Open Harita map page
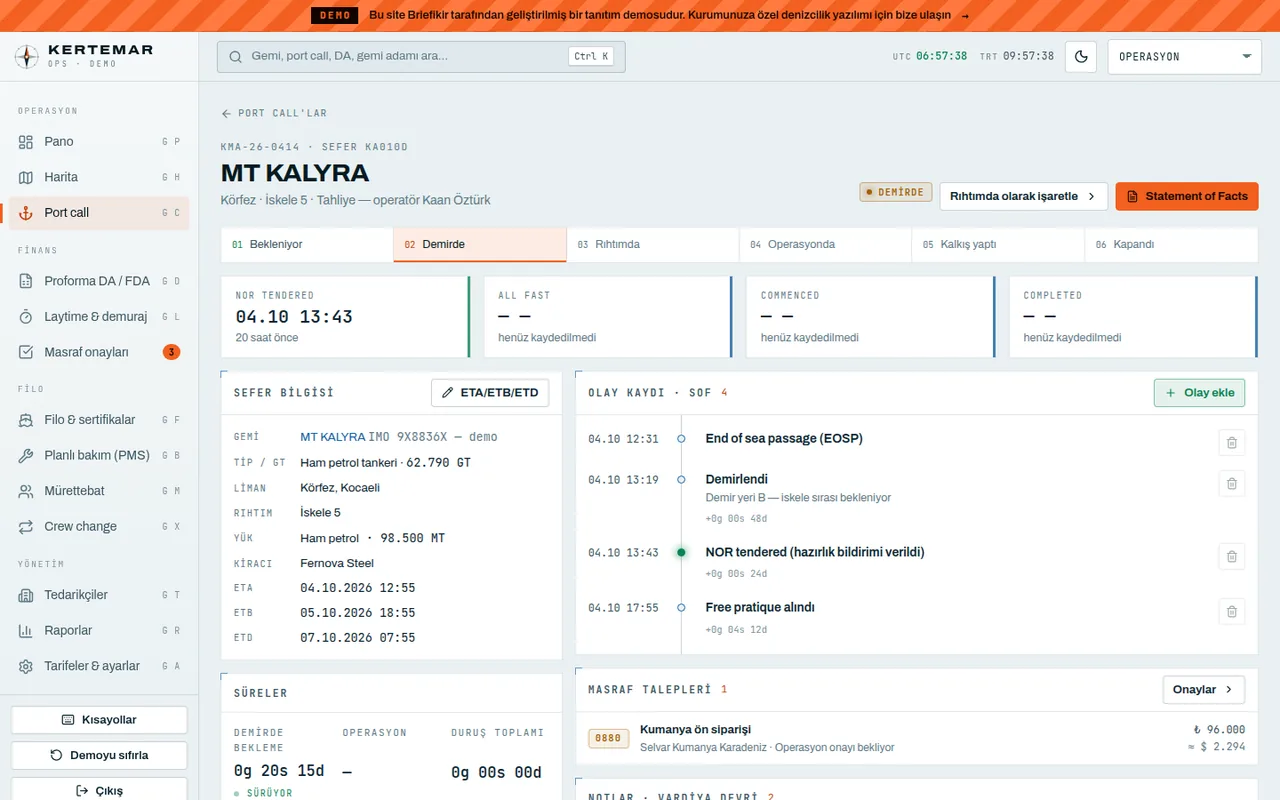 [x=99, y=177]
